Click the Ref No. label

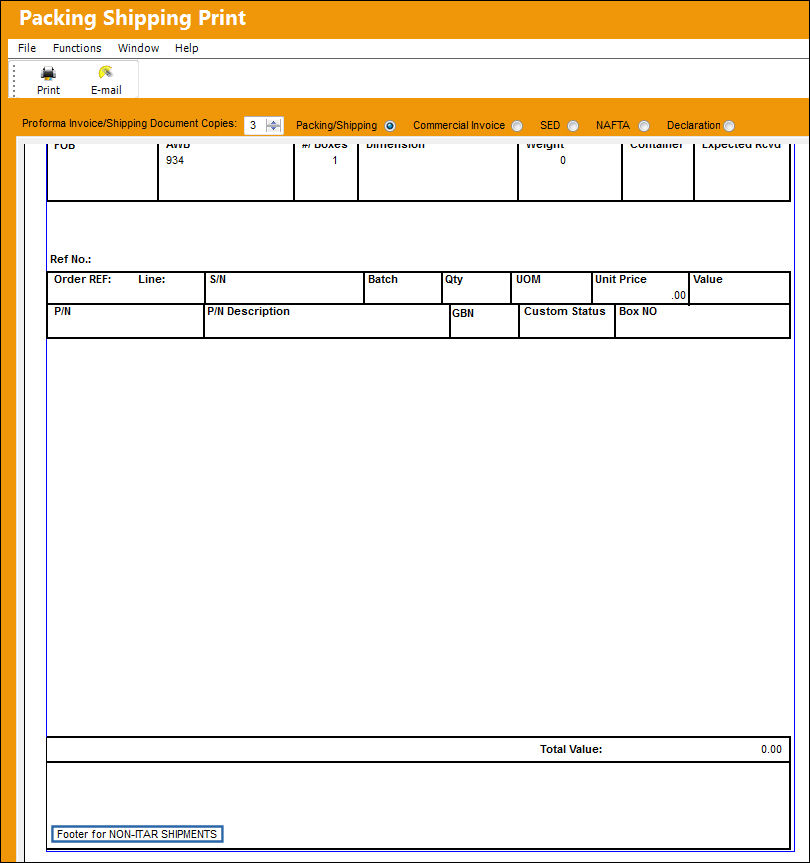pyautogui.click(x=70, y=259)
